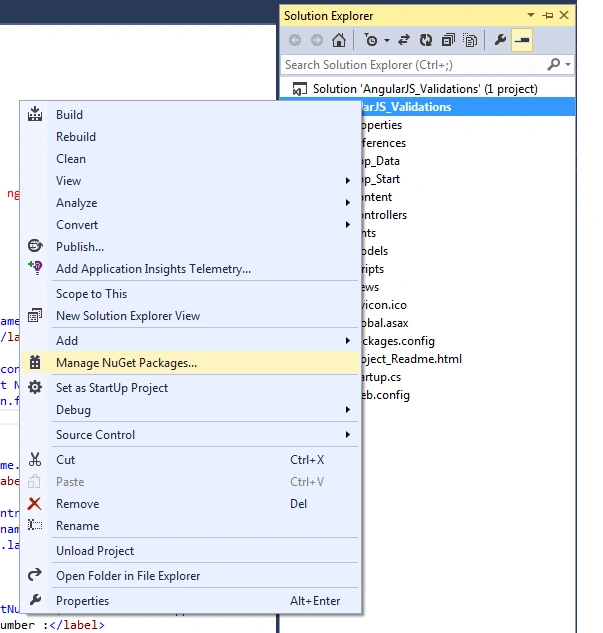603x633 pixels.
Task: Select the Content folder
Action: tap(377, 197)
